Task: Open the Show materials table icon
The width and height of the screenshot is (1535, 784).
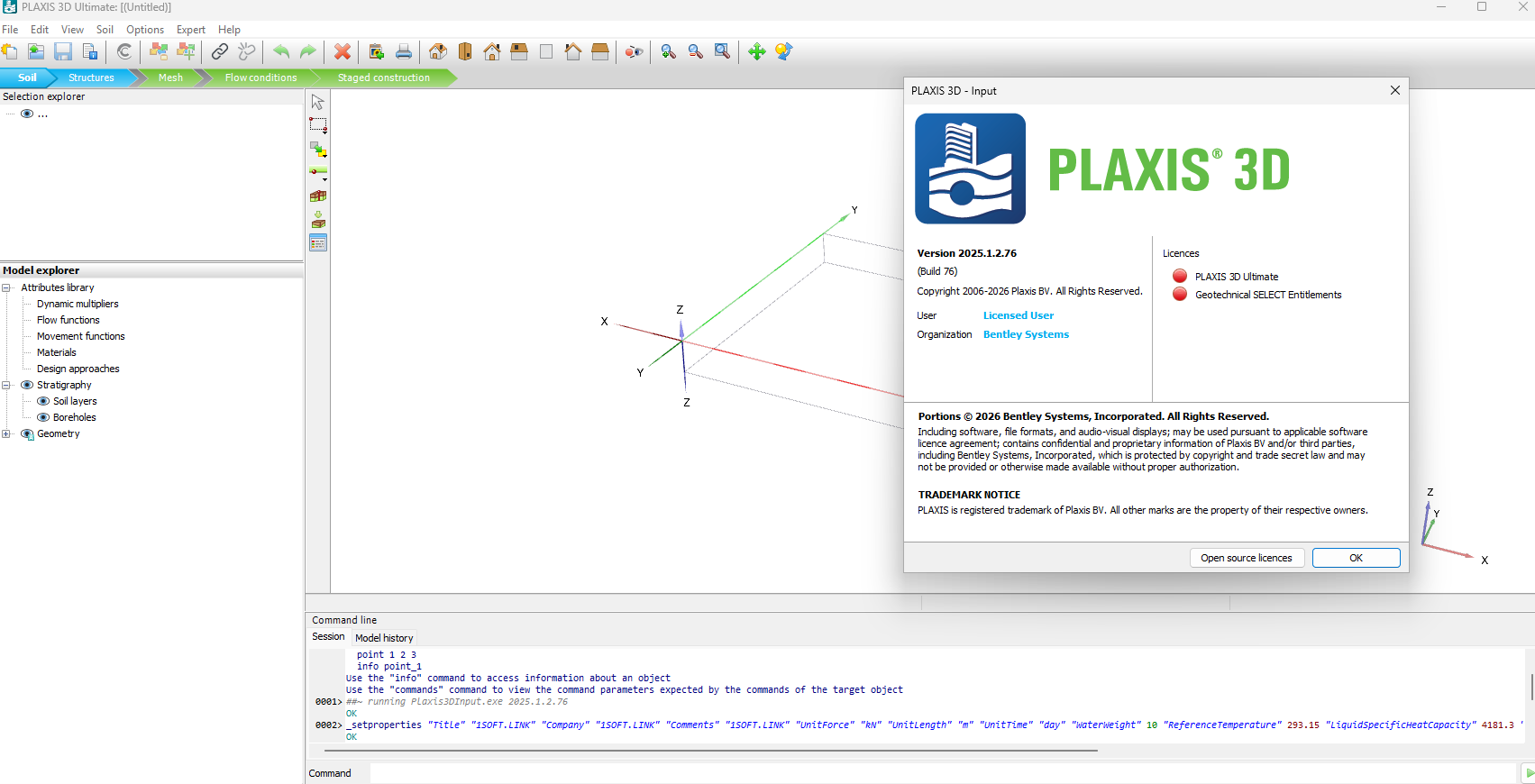Action: (x=318, y=242)
